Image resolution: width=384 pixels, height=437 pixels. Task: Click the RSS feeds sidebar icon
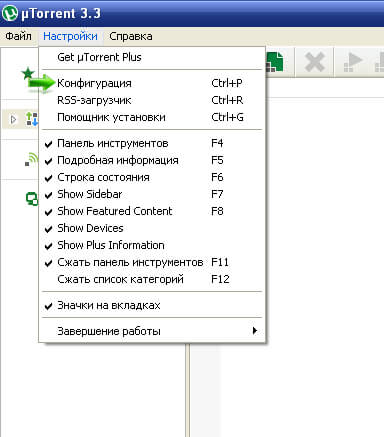coord(32,159)
